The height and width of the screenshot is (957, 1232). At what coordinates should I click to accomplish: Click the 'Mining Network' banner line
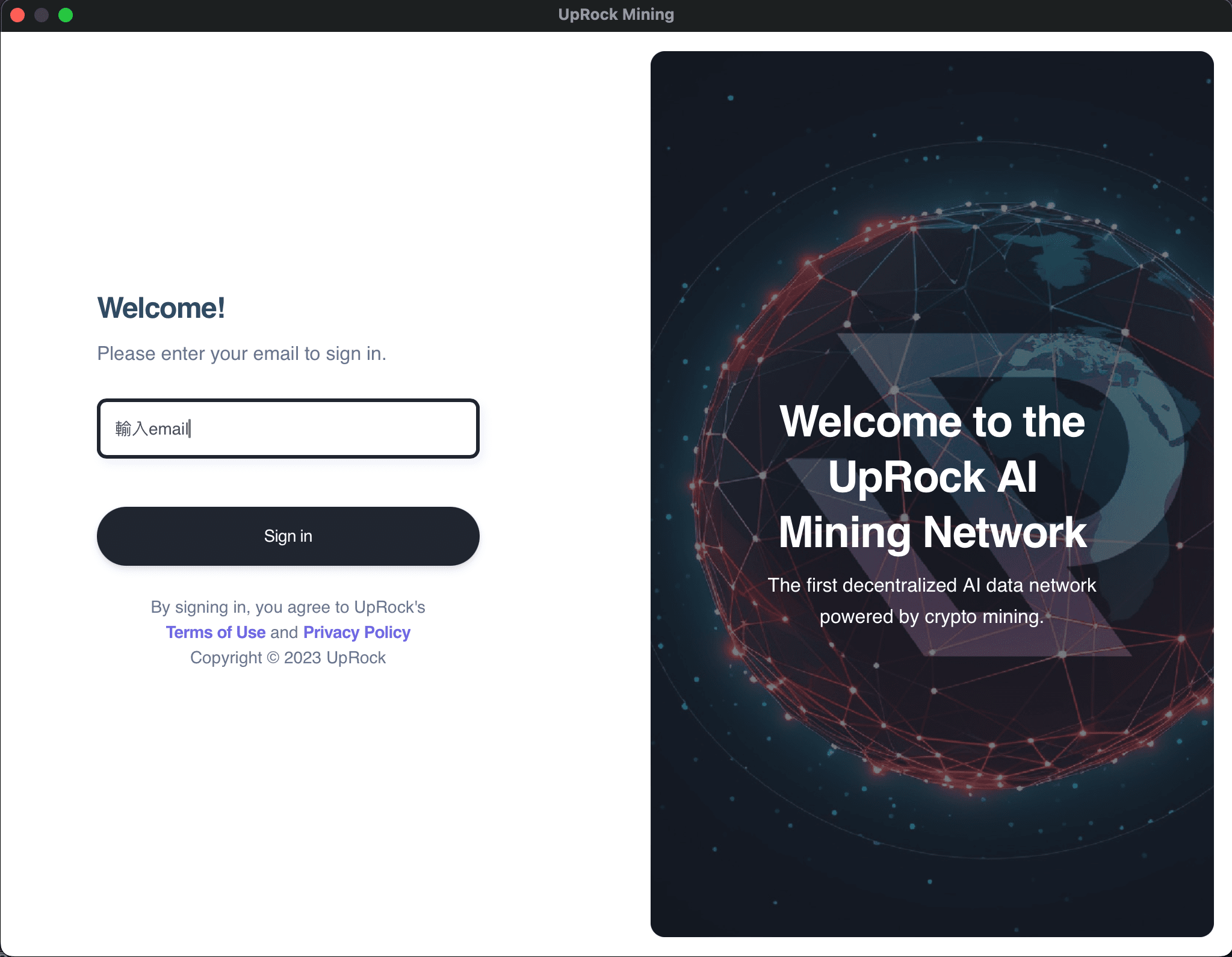point(932,532)
